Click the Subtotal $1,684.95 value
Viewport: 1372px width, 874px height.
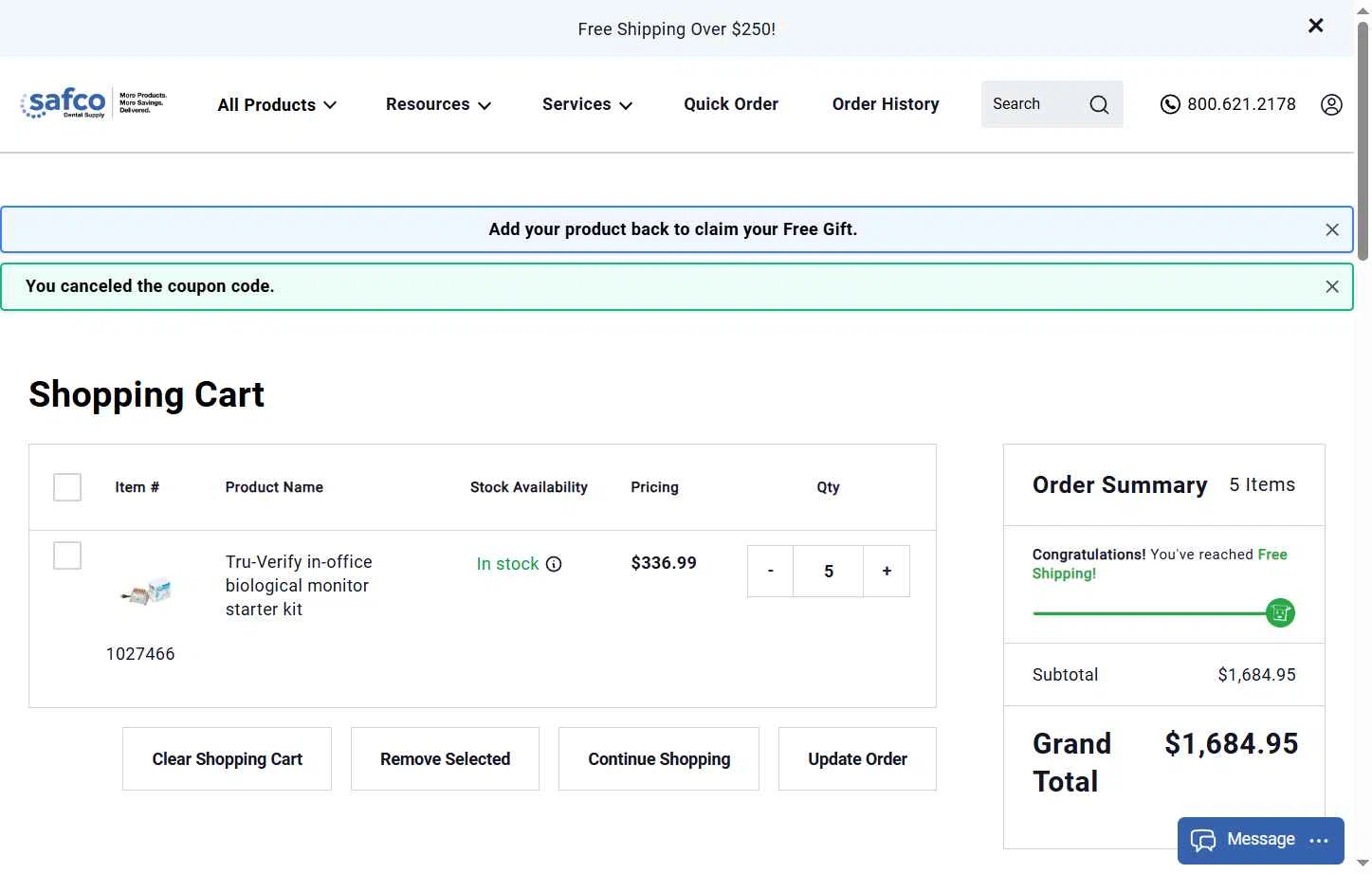click(1256, 675)
